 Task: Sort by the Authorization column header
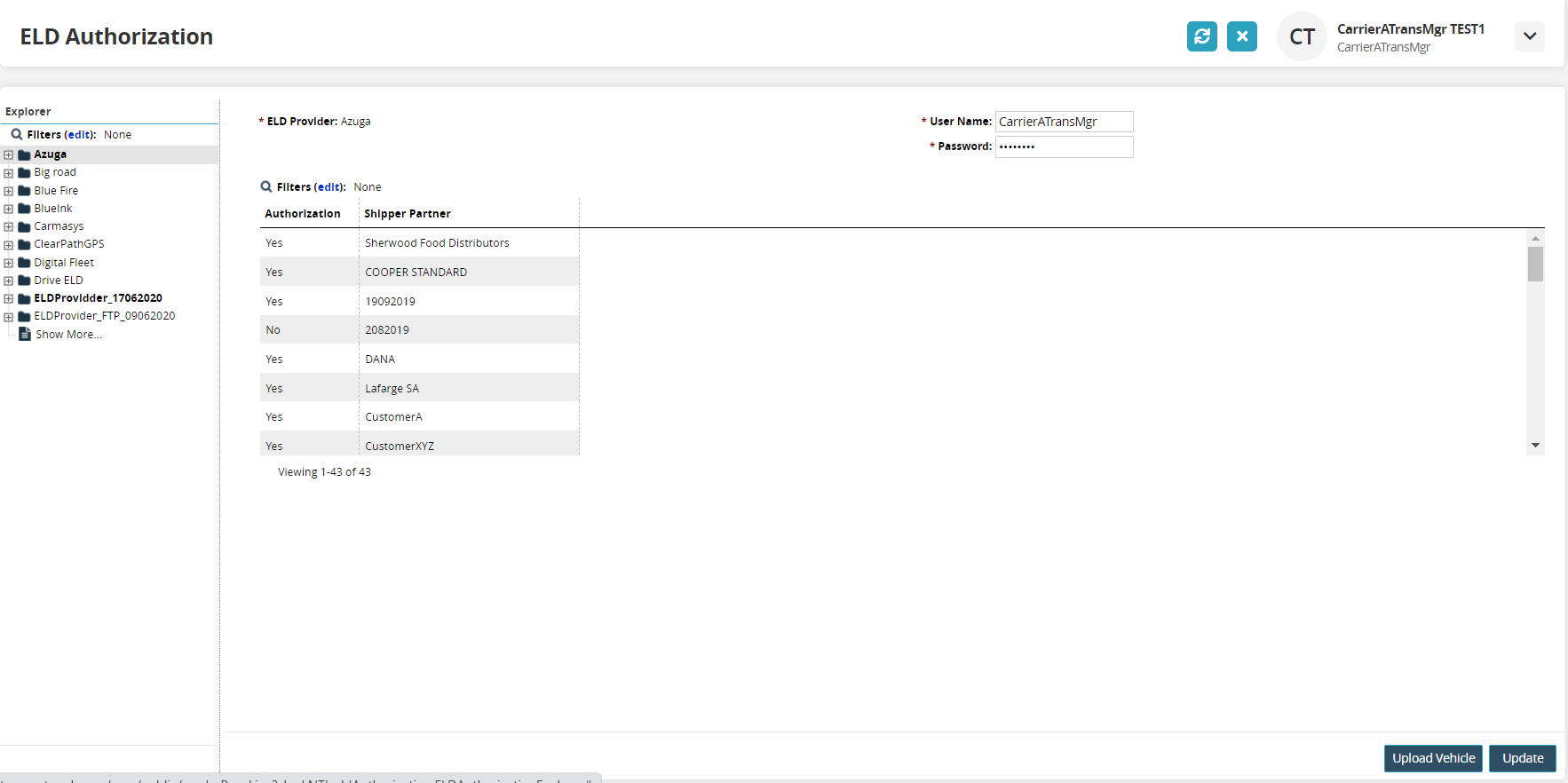click(303, 214)
